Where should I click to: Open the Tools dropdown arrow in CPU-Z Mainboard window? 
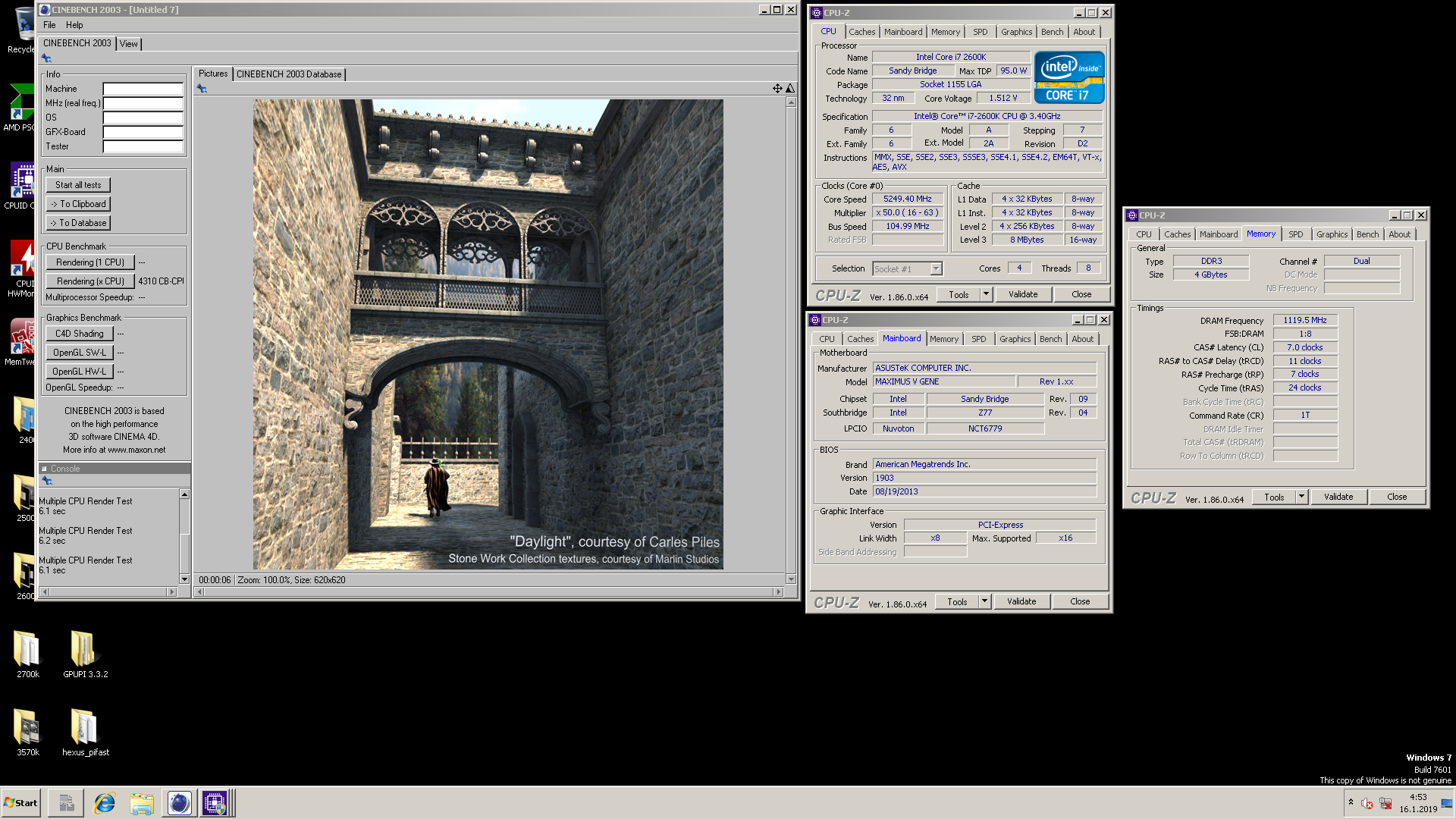[x=984, y=601]
